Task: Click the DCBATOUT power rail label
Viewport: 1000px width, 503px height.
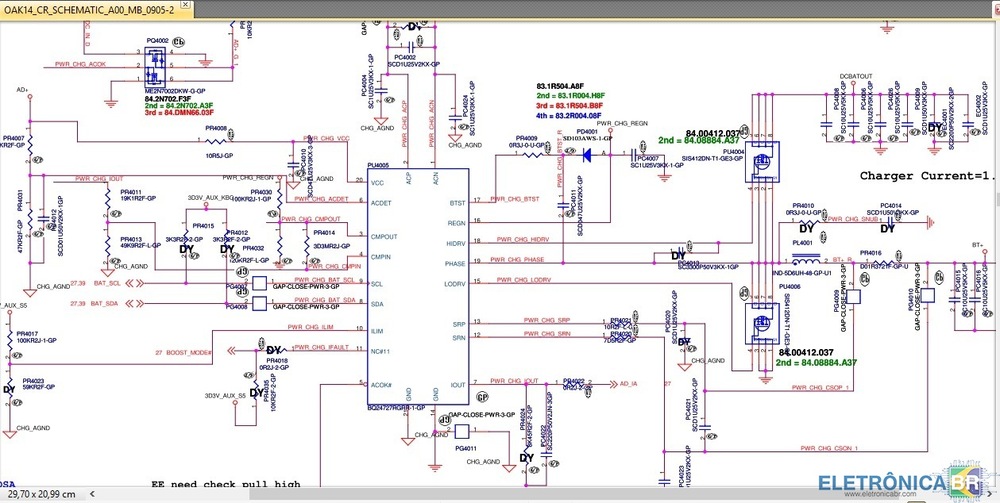Action: 856,76
